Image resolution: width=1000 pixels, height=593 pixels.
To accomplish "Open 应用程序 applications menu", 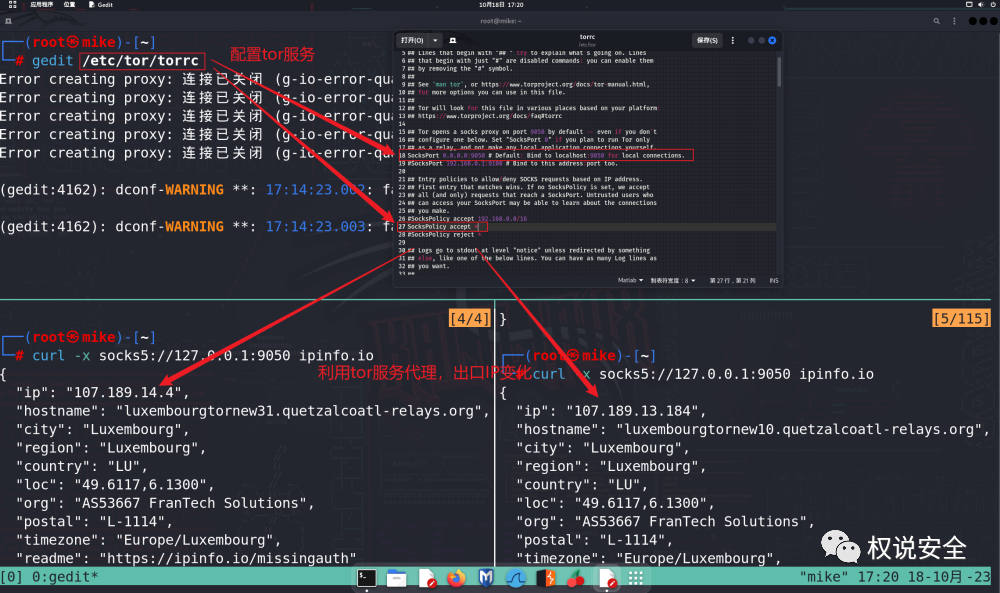I will coord(41,4).
